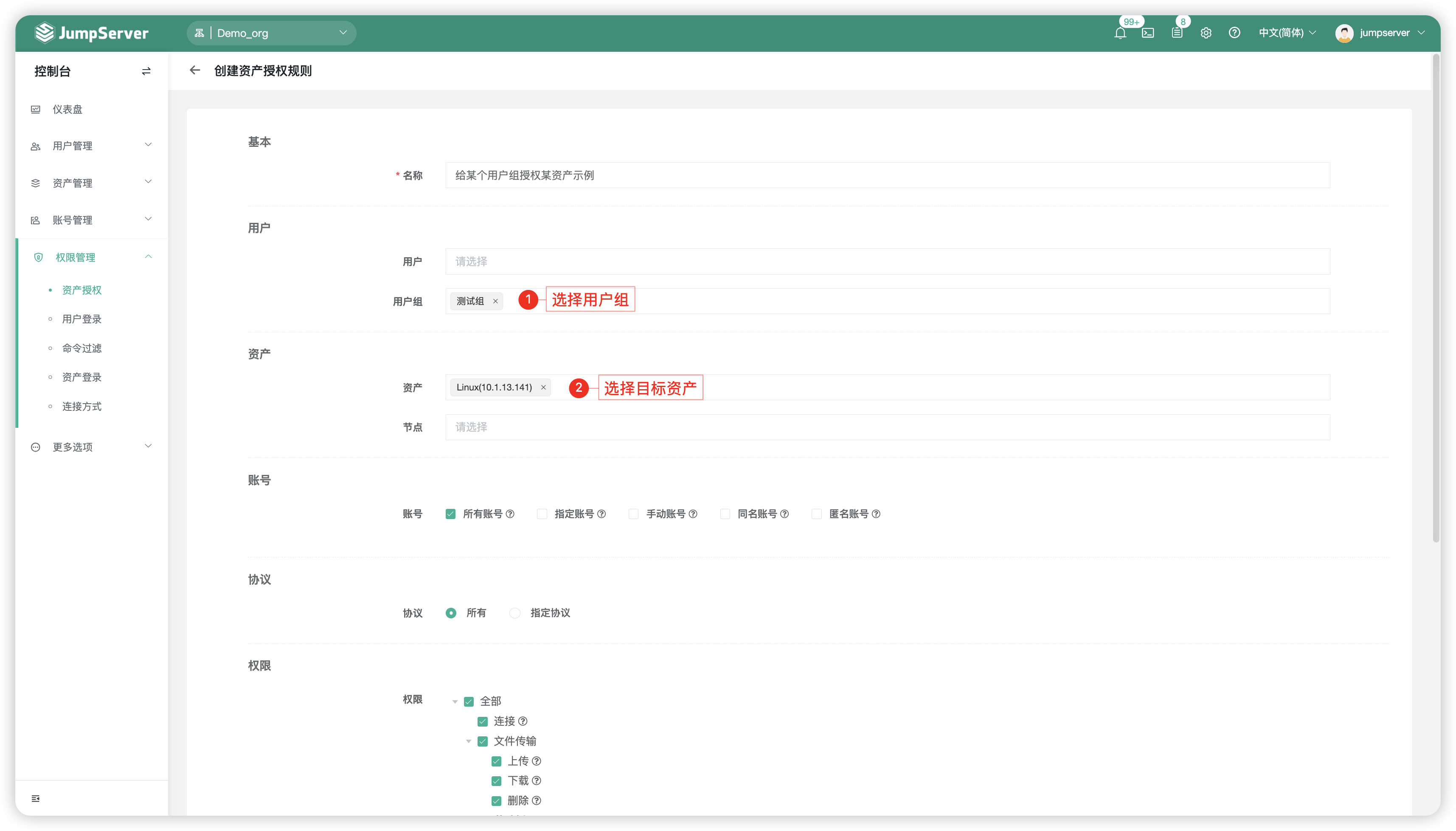The width and height of the screenshot is (1456, 831).
Task: Click help icon next to 同名账号
Action: [784, 514]
